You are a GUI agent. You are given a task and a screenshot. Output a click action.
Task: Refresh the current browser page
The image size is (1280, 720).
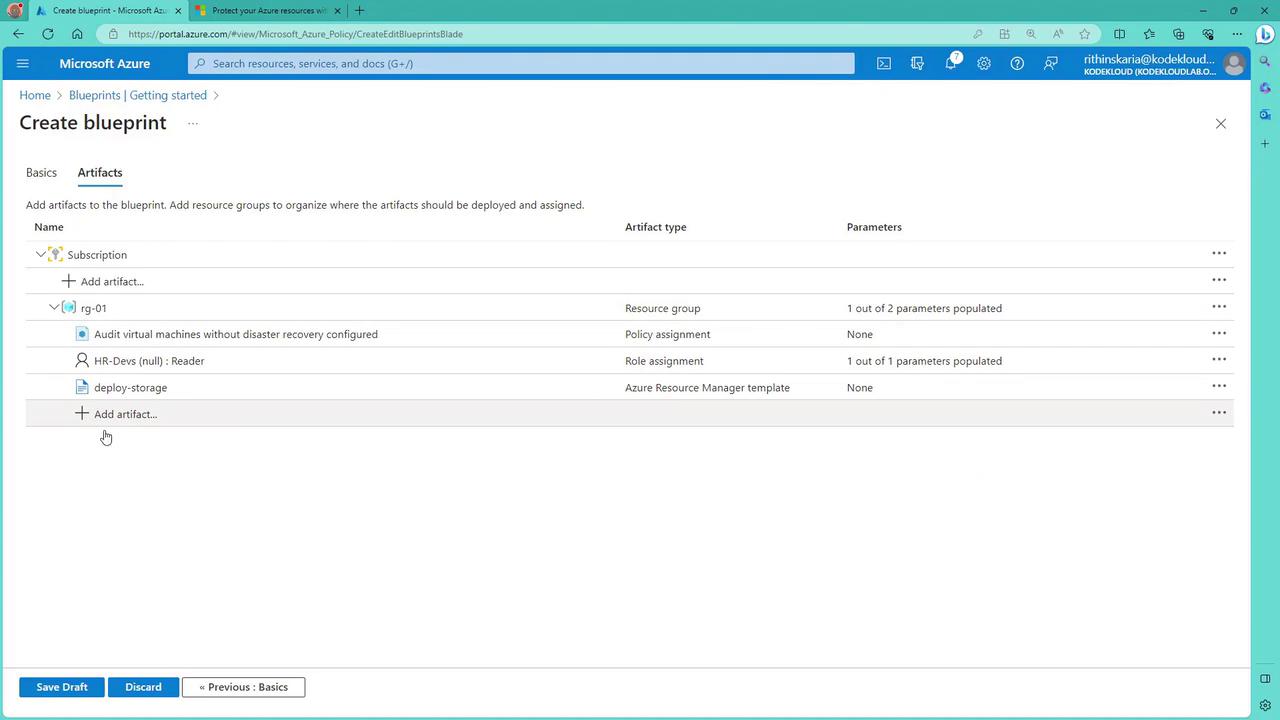(x=48, y=34)
